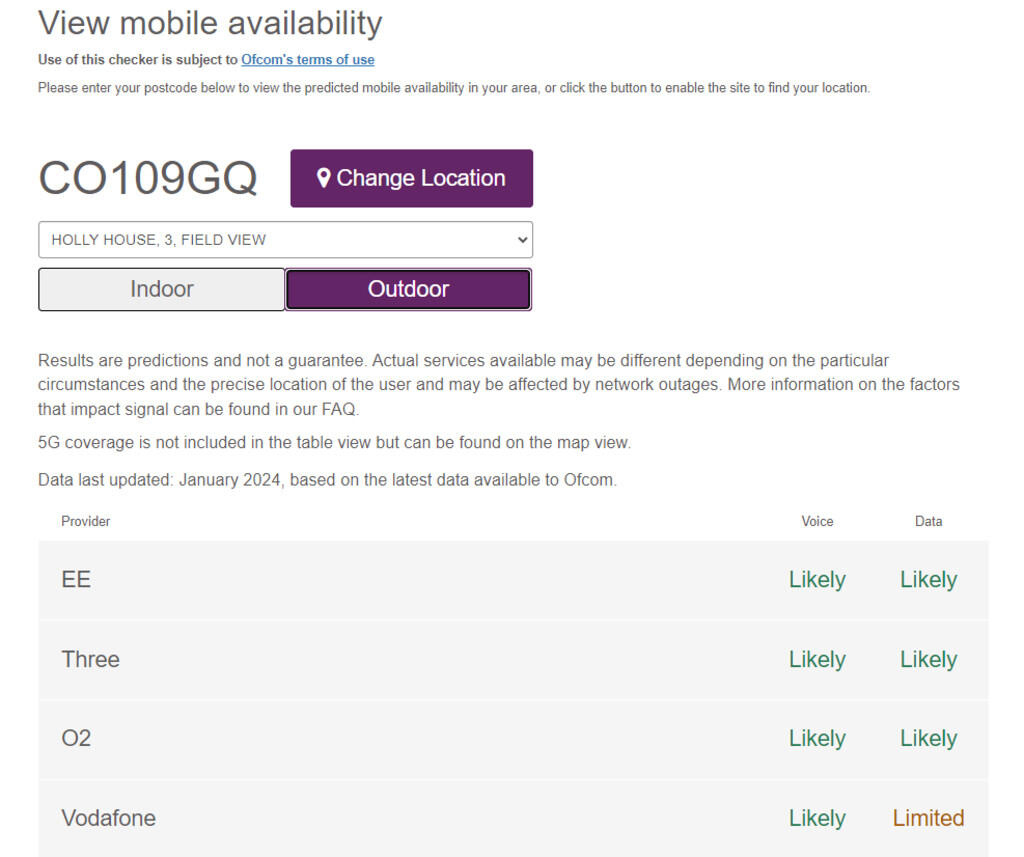
Task: Select the EE provider name
Action: (x=76, y=580)
